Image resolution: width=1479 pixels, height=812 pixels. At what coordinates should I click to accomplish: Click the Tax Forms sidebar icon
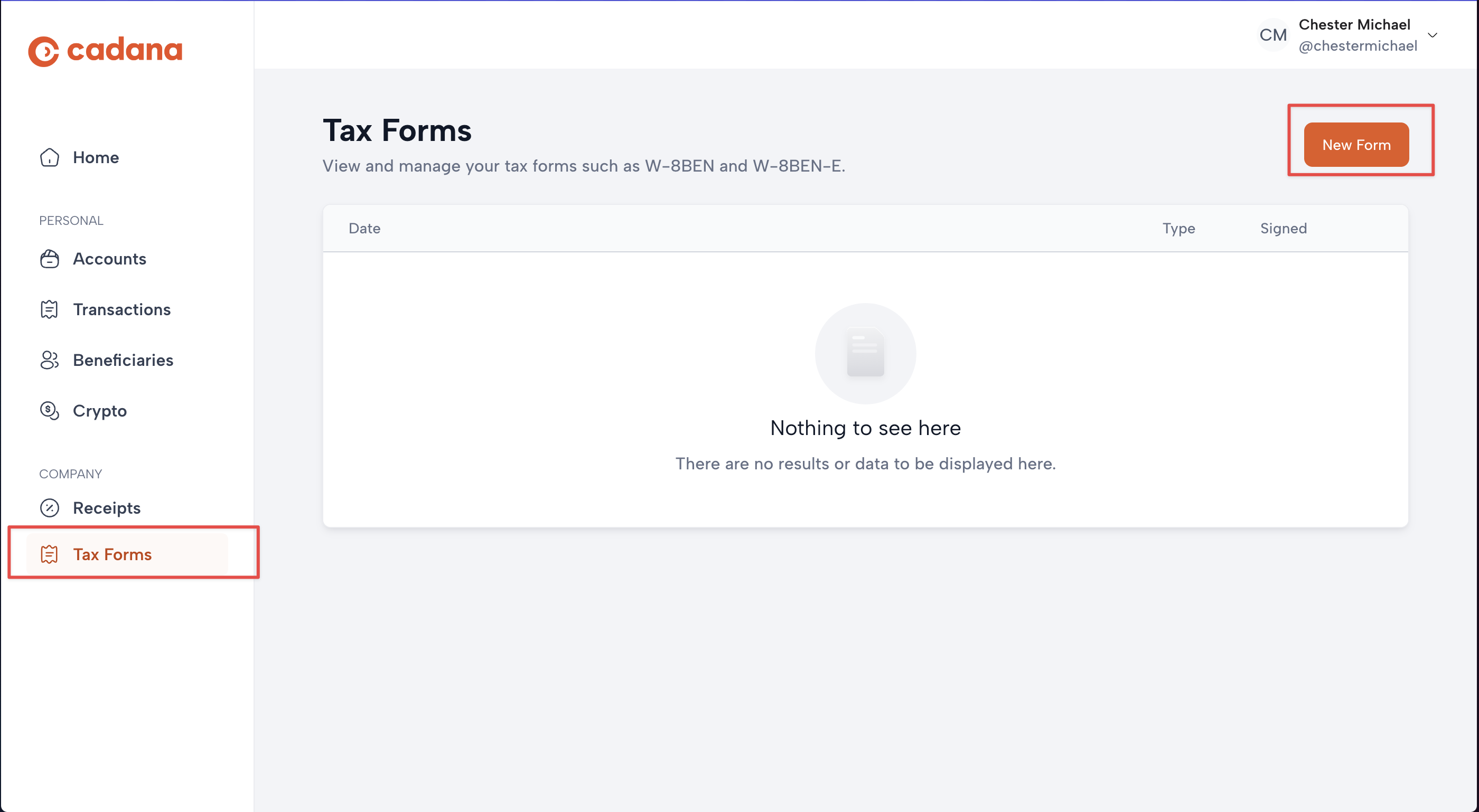49,554
